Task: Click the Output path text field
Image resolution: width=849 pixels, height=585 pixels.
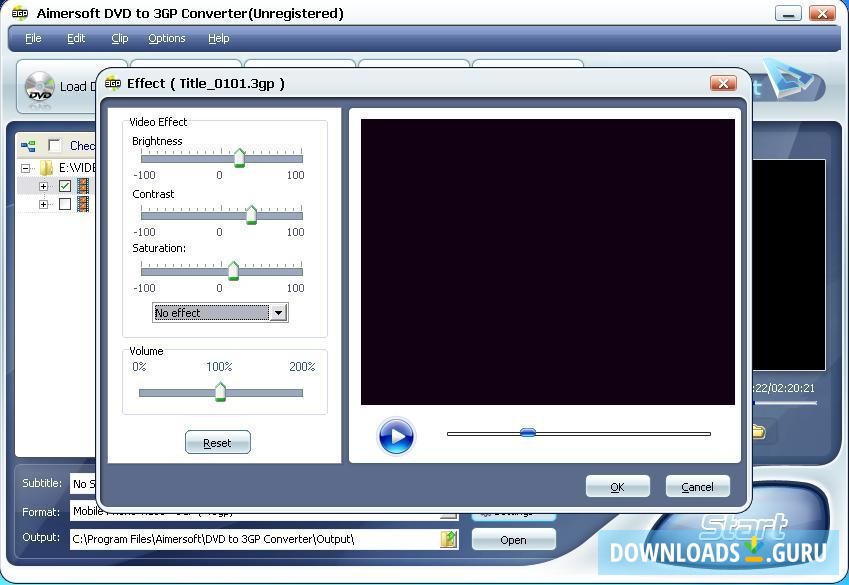Action: pyautogui.click(x=256, y=539)
